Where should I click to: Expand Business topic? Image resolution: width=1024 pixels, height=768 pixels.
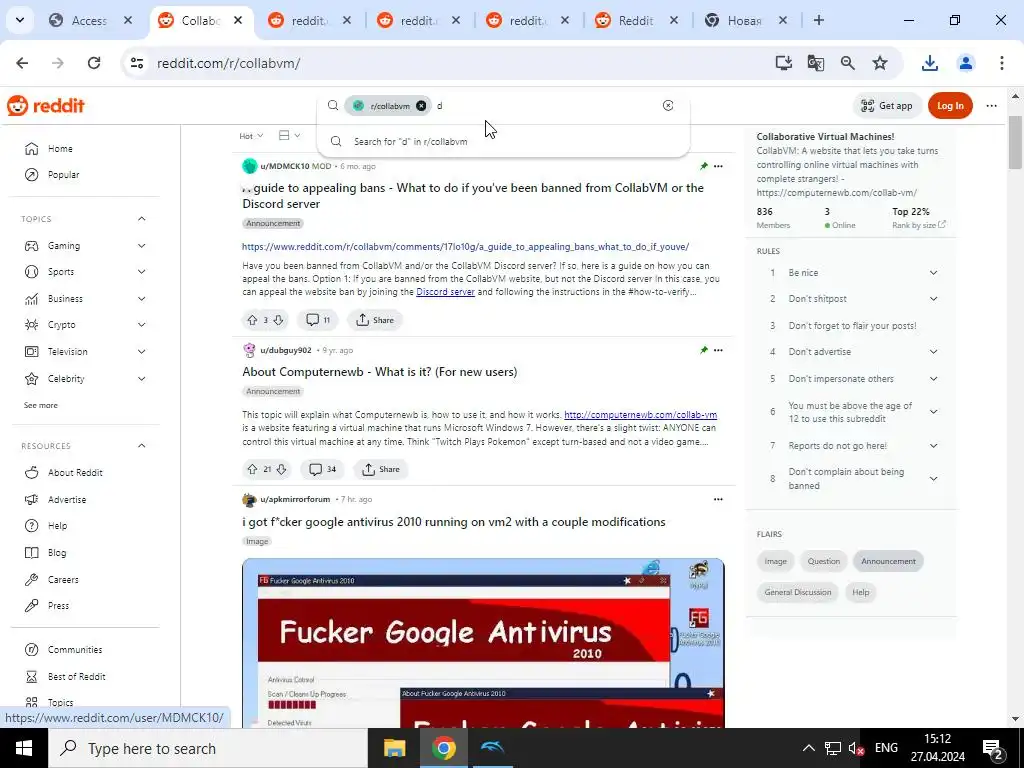142,298
